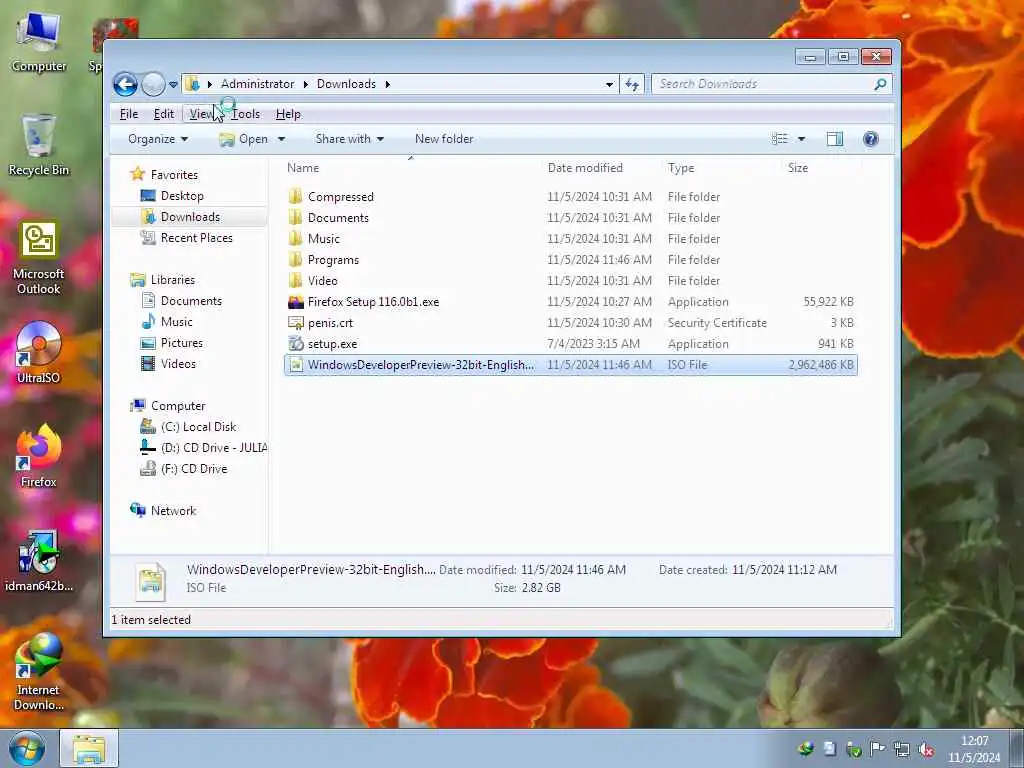
Task: Select (D:) CD Drive in sidebar
Action: click(214, 448)
